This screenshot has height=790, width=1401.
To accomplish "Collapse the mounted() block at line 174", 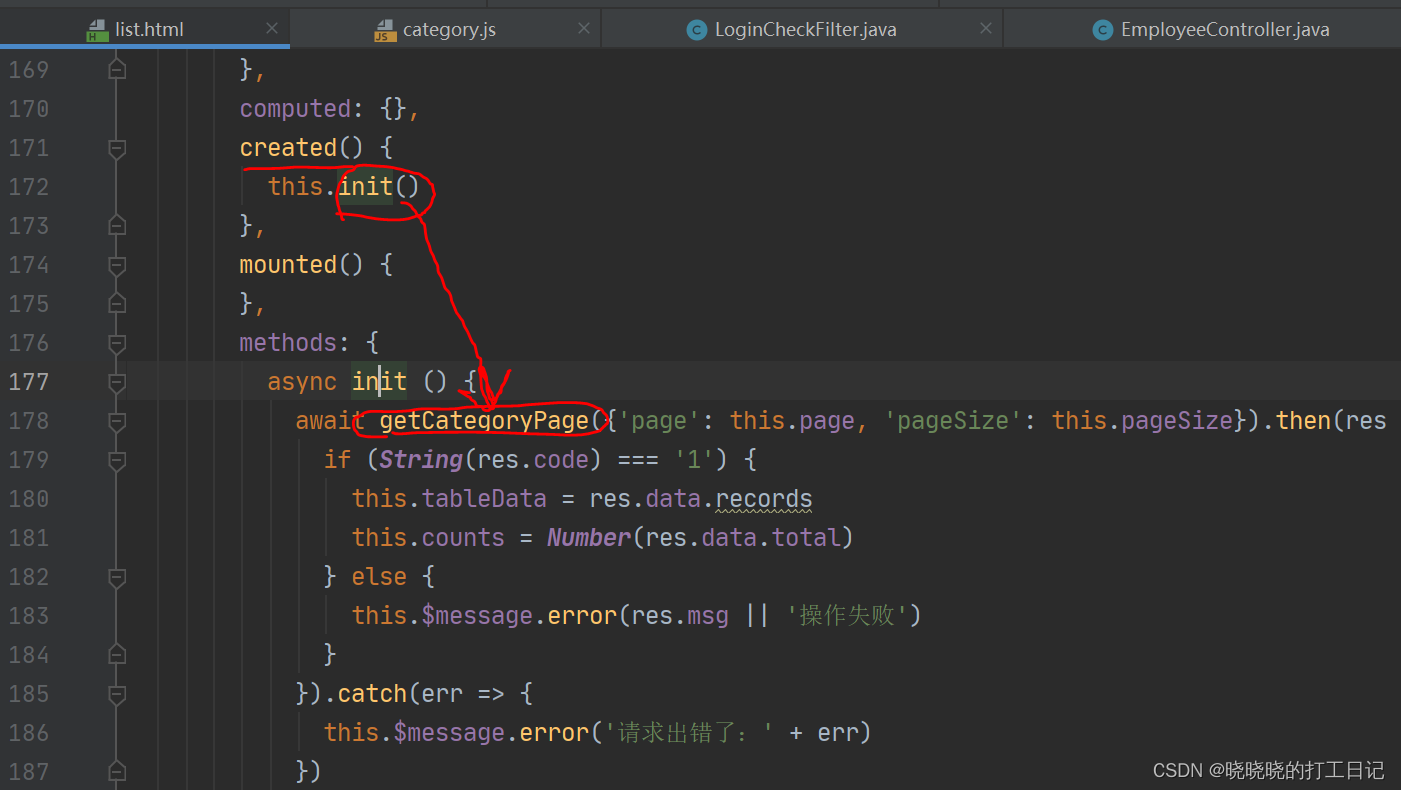I will [117, 265].
